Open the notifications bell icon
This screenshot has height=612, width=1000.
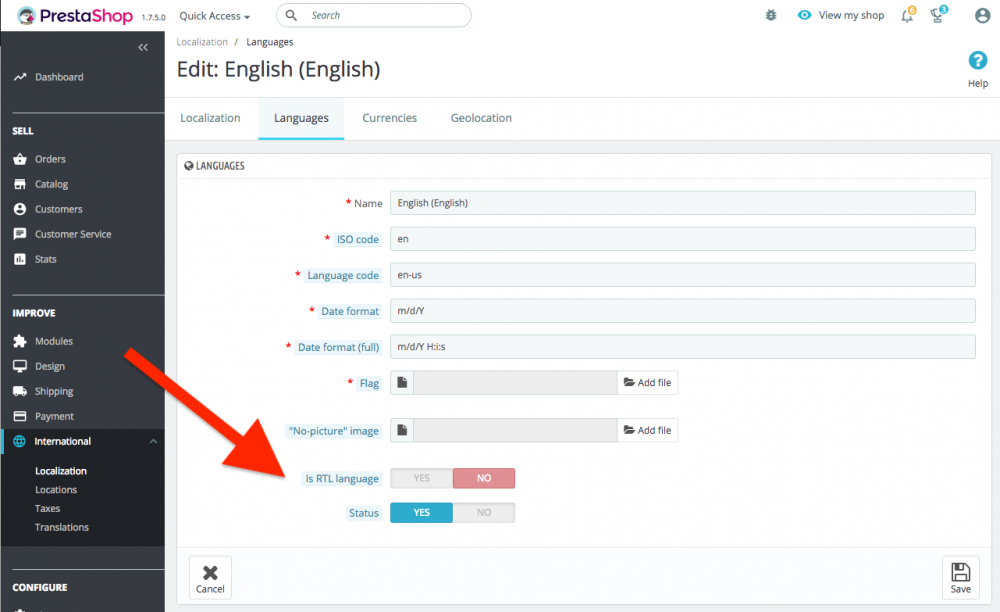[908, 15]
